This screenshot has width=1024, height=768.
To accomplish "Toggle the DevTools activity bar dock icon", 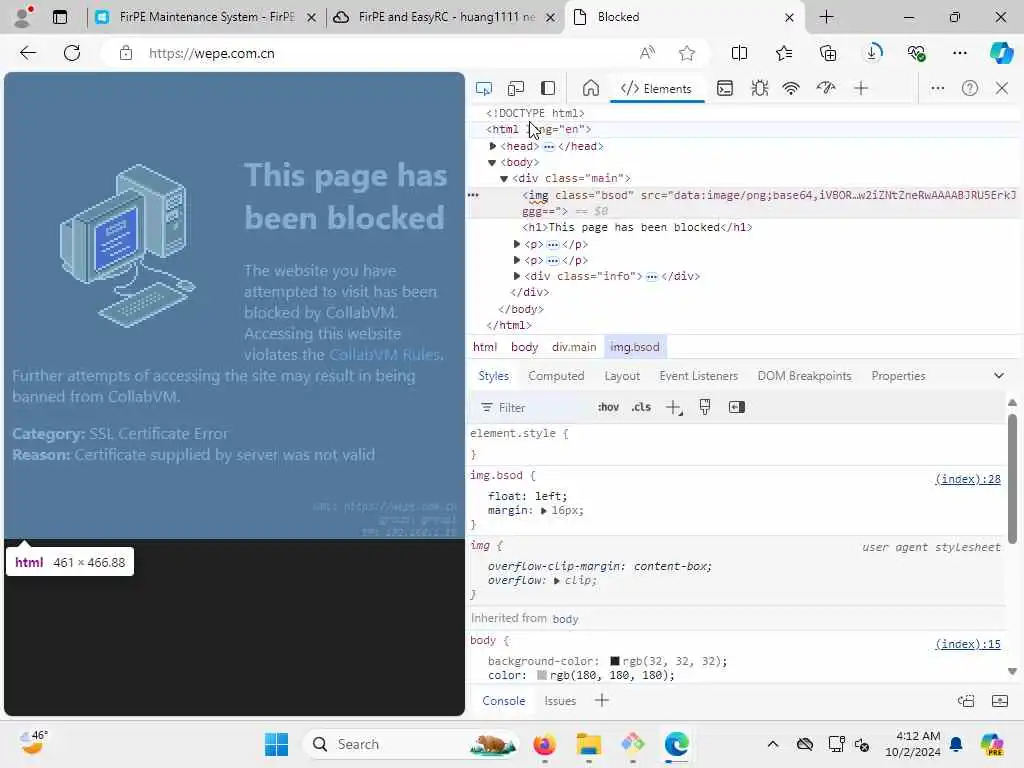I will pos(548,88).
